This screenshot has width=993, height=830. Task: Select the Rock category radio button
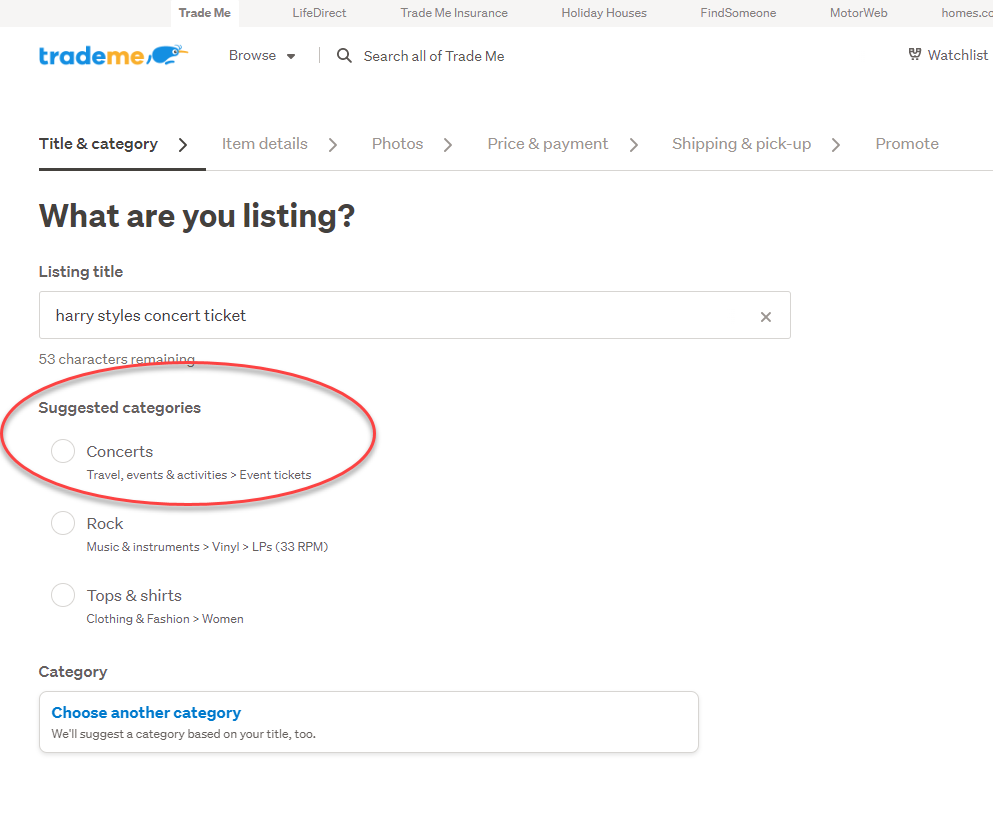click(x=63, y=524)
